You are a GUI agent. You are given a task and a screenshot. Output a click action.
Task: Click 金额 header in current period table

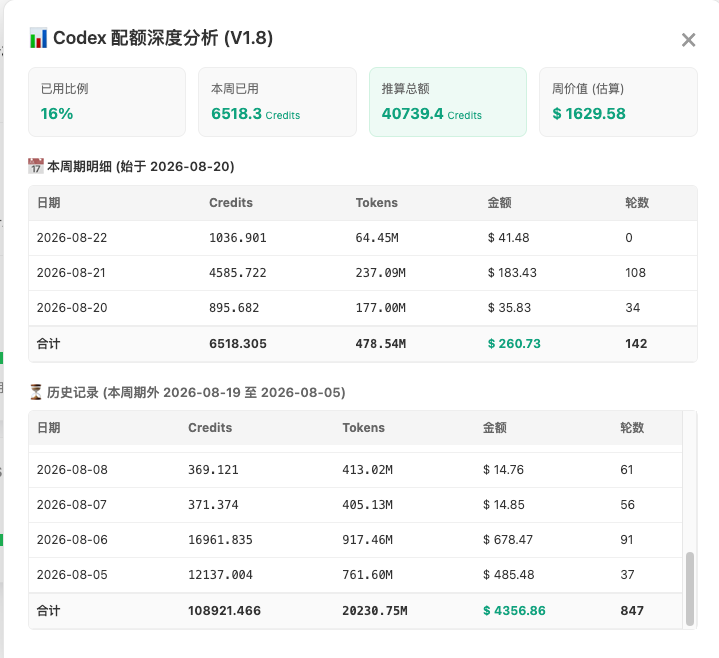(x=499, y=203)
